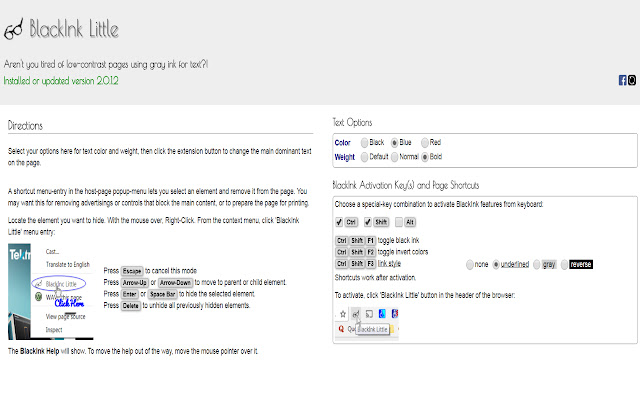Click 'Shortcuts work after activation.' text
Viewport: 640px width, 400px height.
point(375,278)
